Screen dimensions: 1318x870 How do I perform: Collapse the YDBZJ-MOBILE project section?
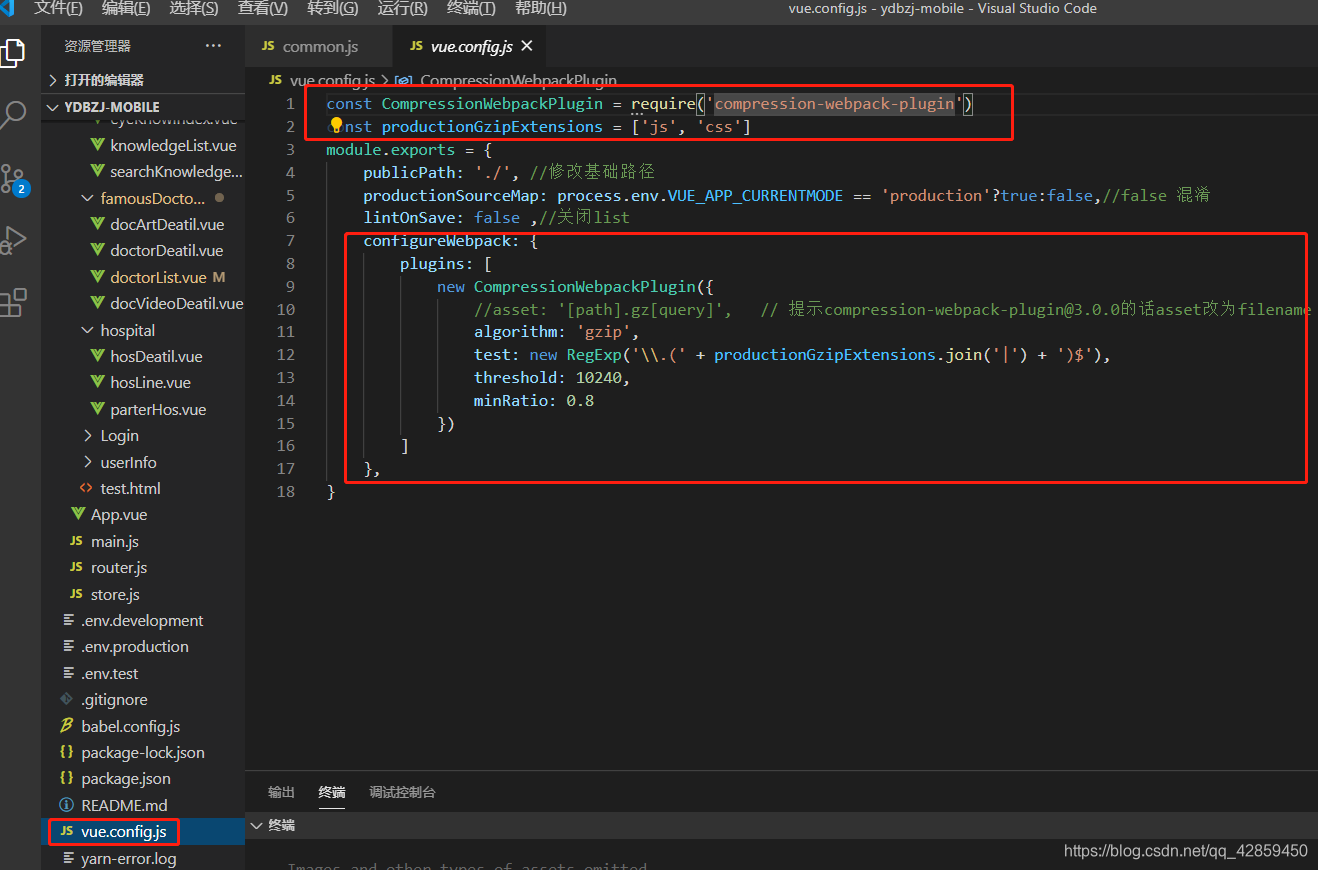(x=143, y=107)
